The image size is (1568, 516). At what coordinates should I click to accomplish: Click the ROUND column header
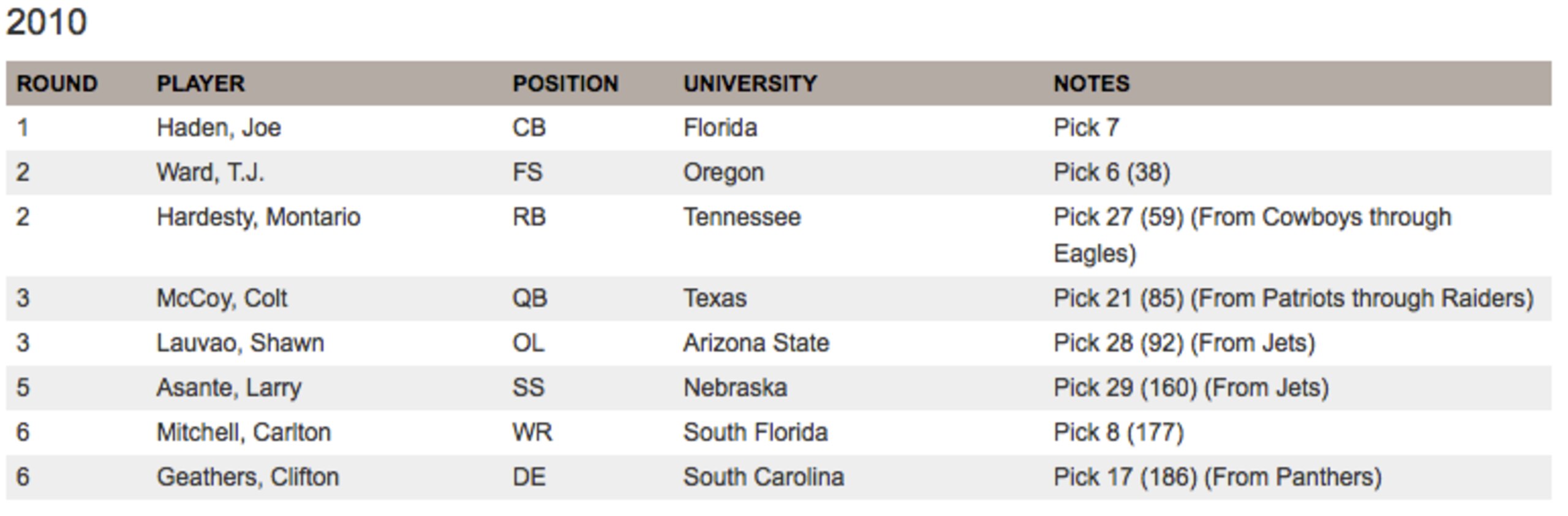tap(57, 84)
